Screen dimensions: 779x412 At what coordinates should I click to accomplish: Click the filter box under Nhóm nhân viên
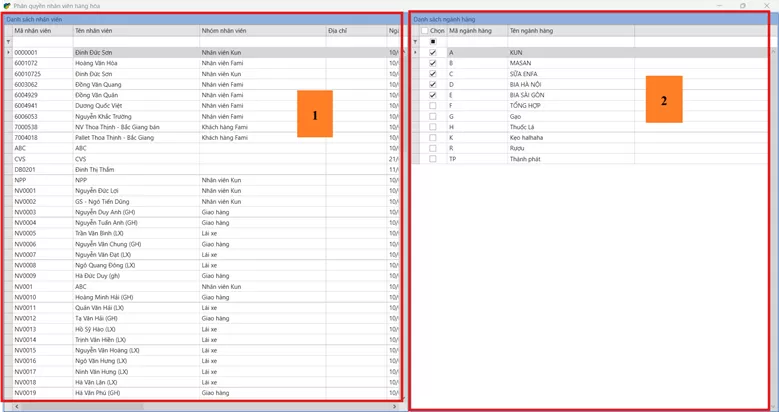[262, 42]
